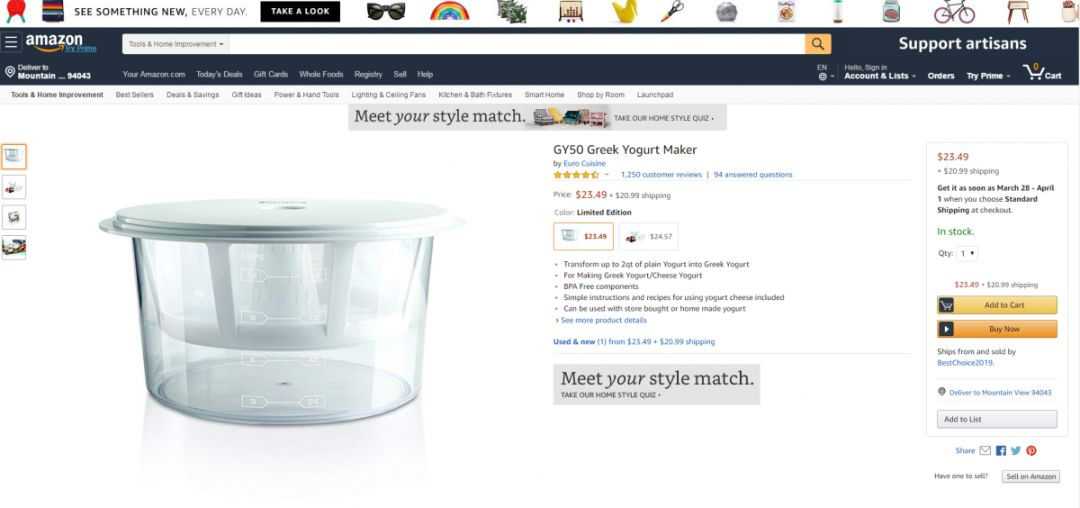Screen dimensions: 1080x508
Task: Click the Add to List button
Action: (x=997, y=419)
